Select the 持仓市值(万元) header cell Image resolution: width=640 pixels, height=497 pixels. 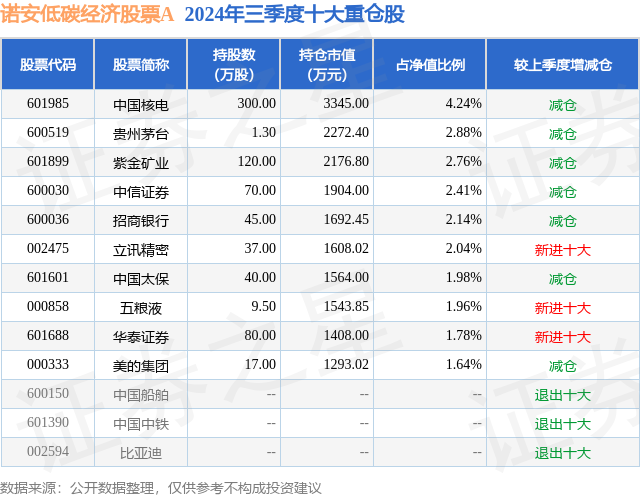pos(327,64)
